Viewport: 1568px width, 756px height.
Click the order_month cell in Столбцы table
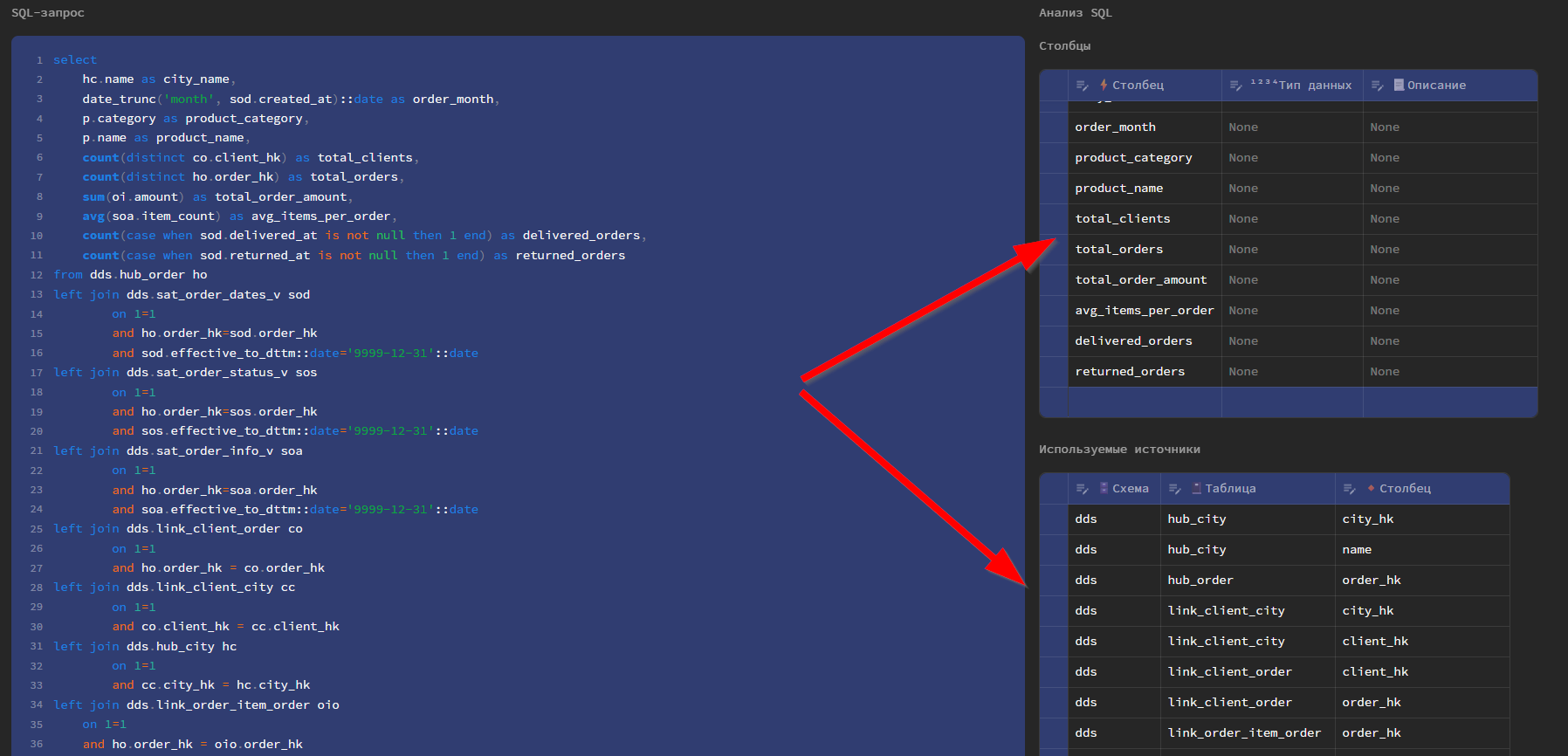point(1145,127)
